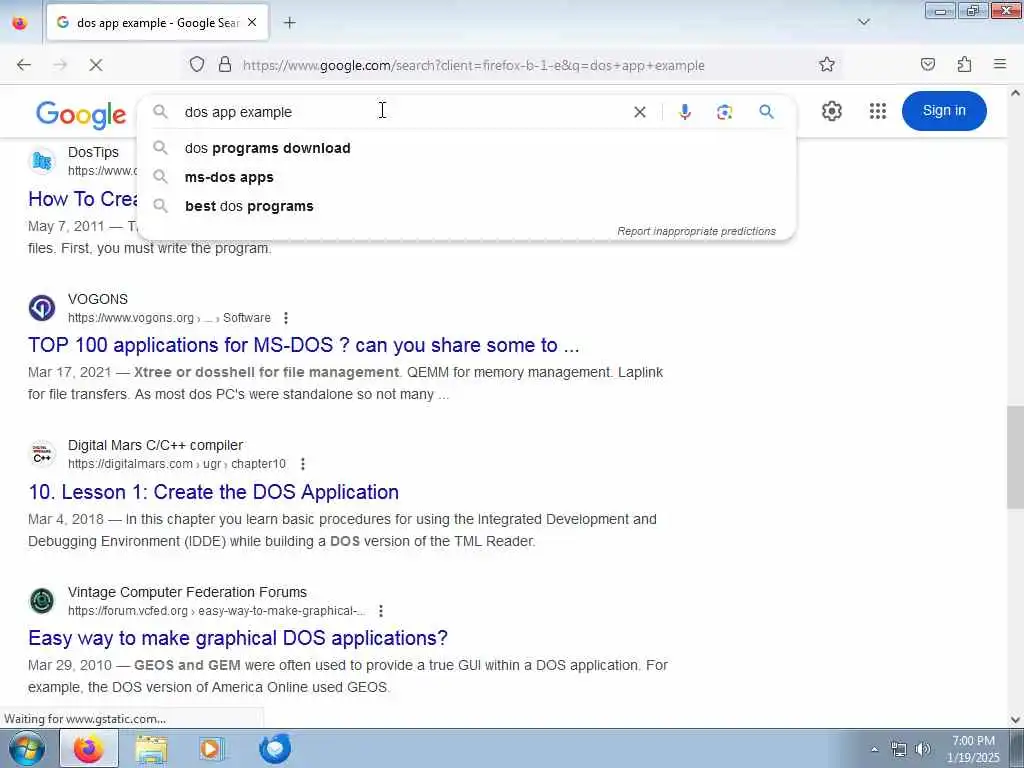The image size is (1024, 768).
Task: Show hidden system tray icons arrow
Action: [x=874, y=750]
